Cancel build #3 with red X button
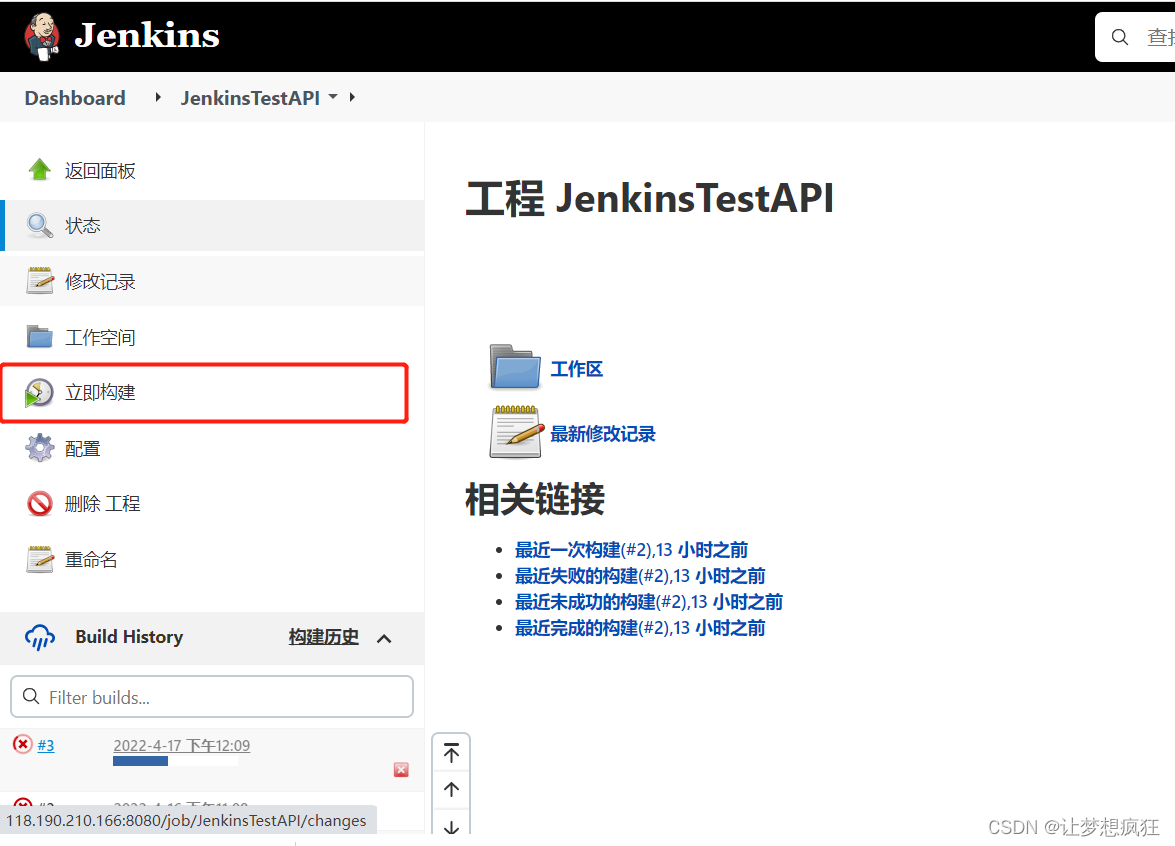The width and height of the screenshot is (1175, 846). pos(402,770)
